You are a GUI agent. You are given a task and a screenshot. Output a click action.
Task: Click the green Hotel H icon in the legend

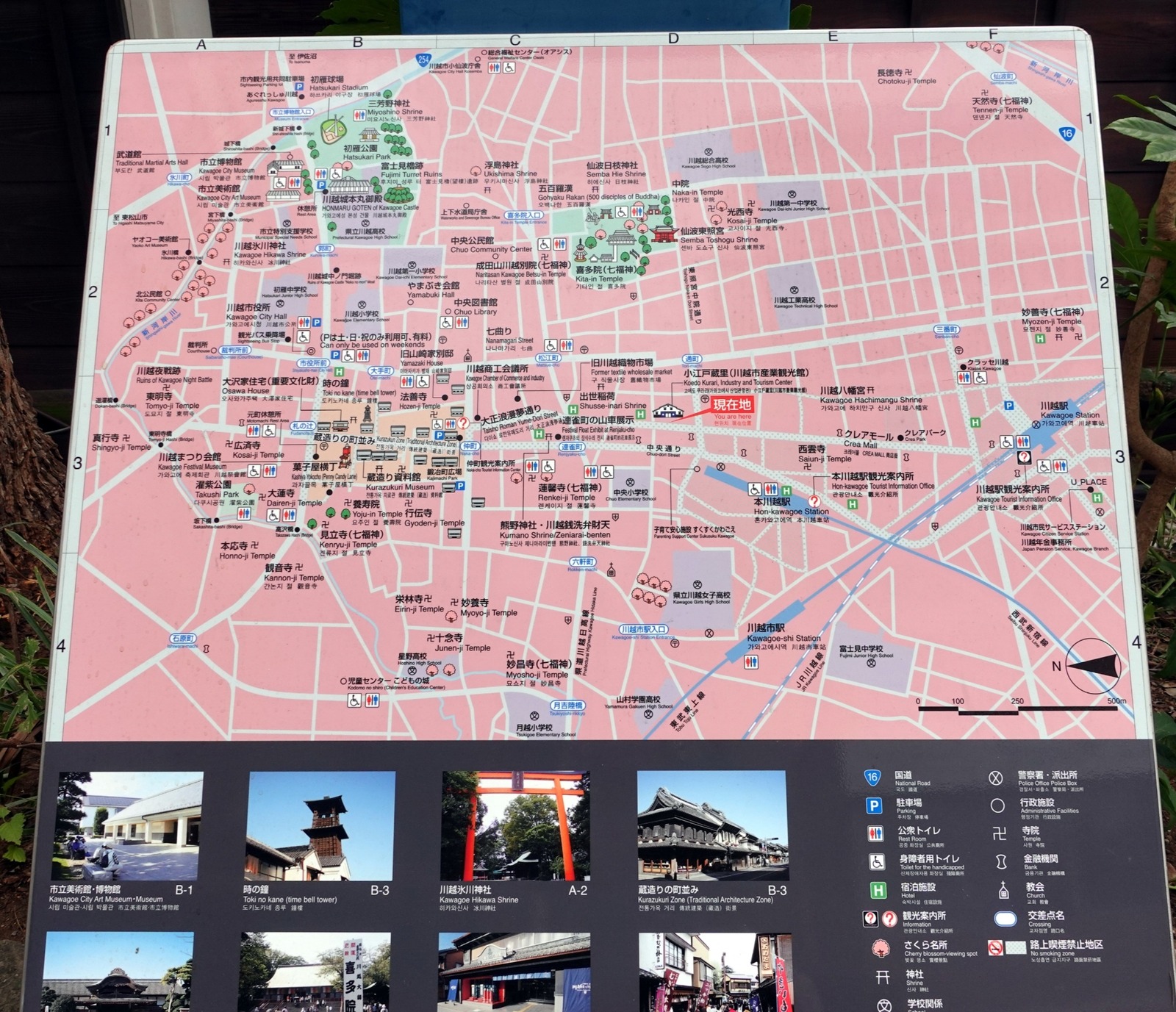click(x=878, y=890)
